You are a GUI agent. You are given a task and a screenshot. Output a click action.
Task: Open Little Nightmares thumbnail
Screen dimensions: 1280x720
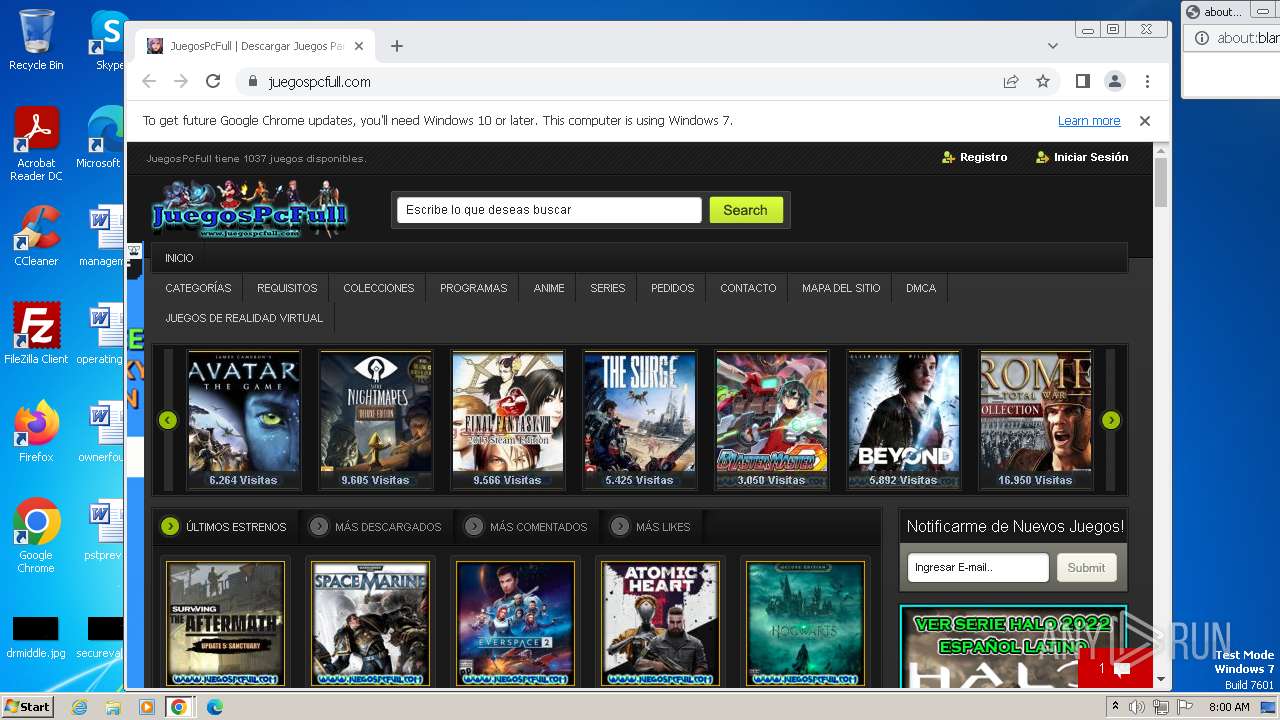[x=376, y=419]
